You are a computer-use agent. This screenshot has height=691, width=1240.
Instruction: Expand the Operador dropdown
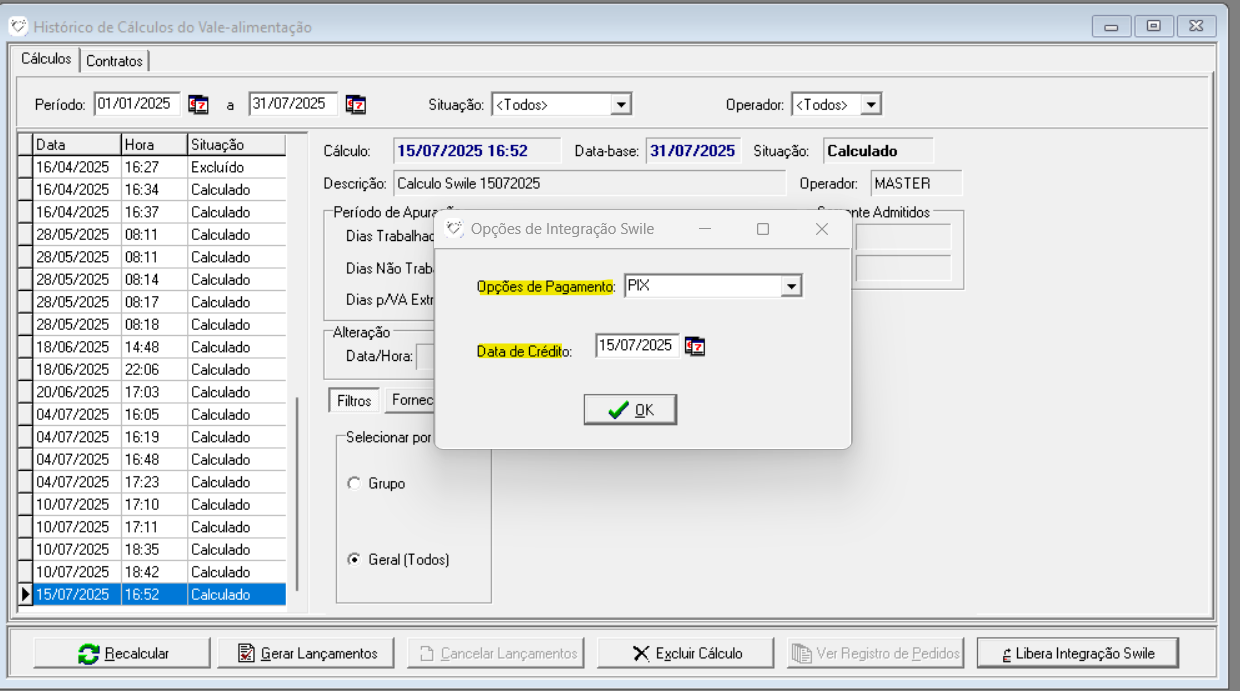tap(871, 104)
